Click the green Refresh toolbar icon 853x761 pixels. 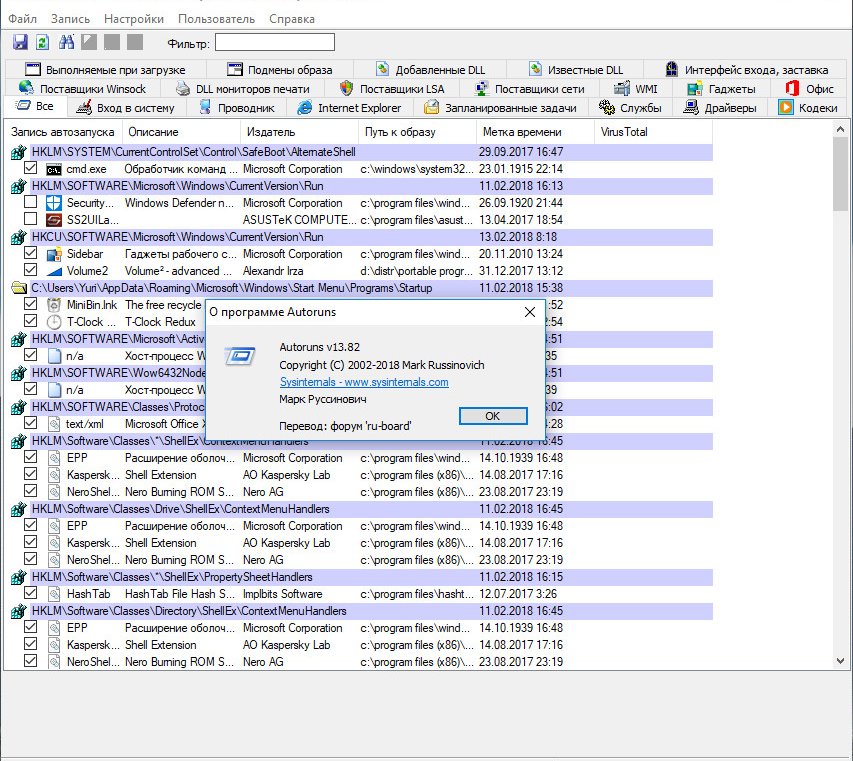[43, 42]
